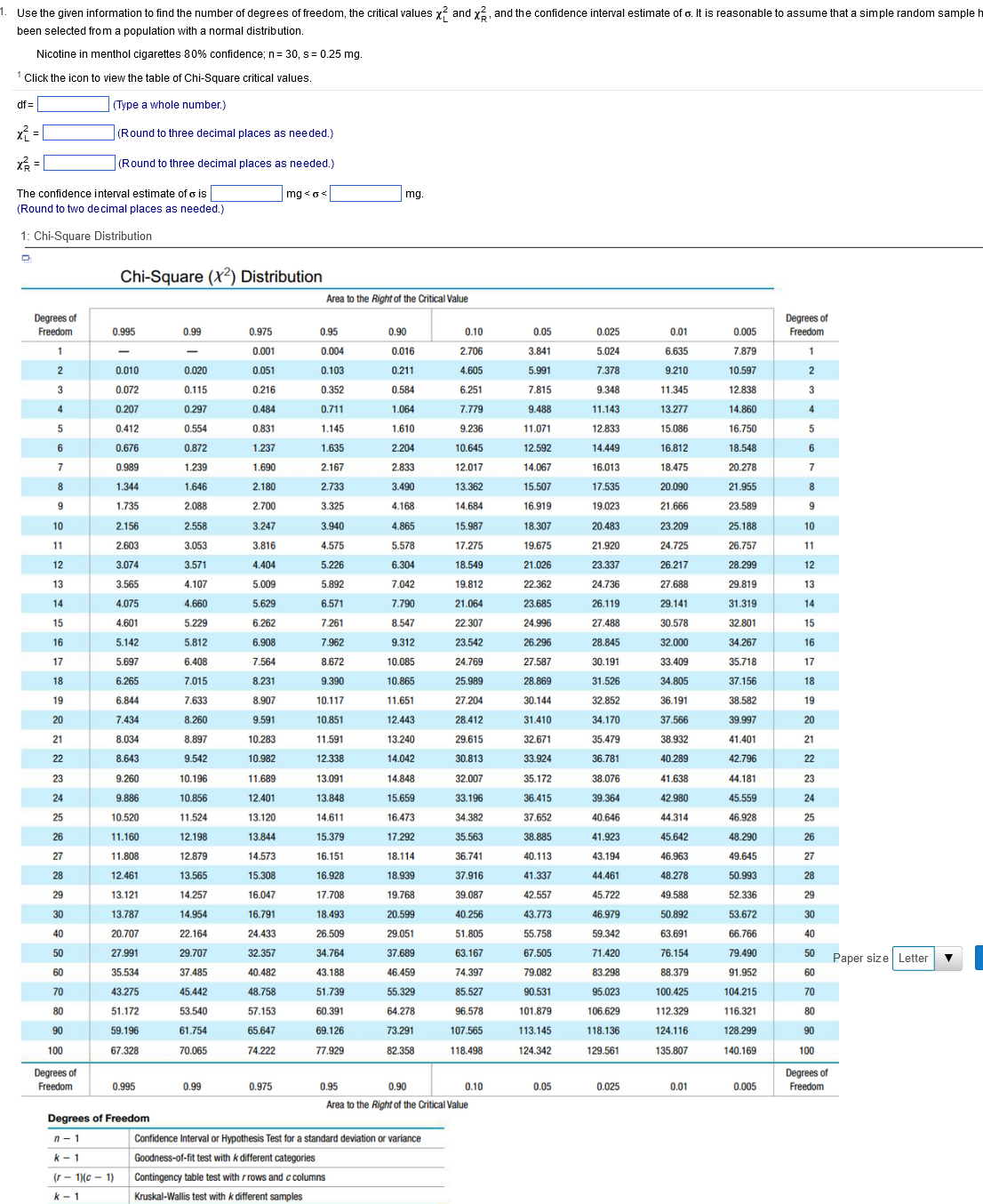
Task: Click the value 24.996 in row 15
Action: pos(538,623)
